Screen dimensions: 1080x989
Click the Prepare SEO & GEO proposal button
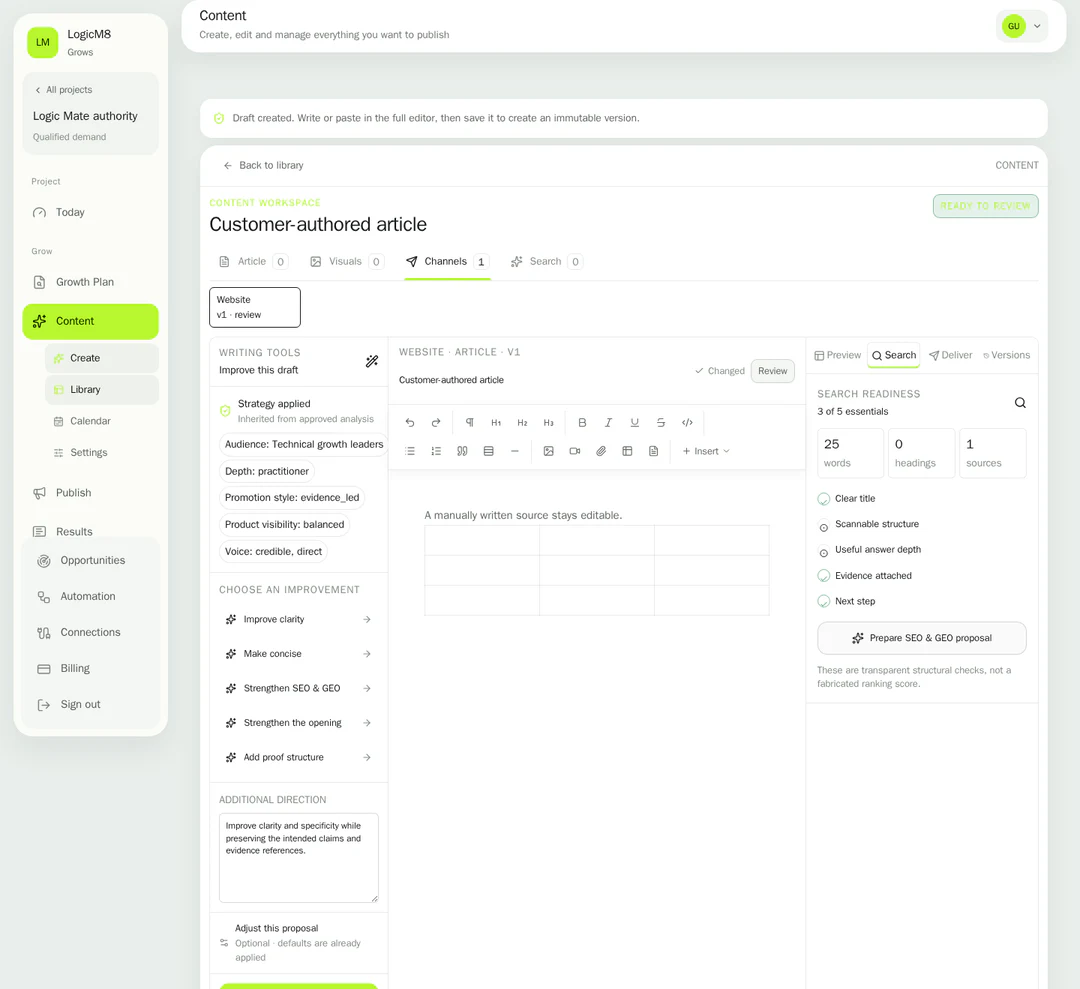pyautogui.click(x=922, y=638)
